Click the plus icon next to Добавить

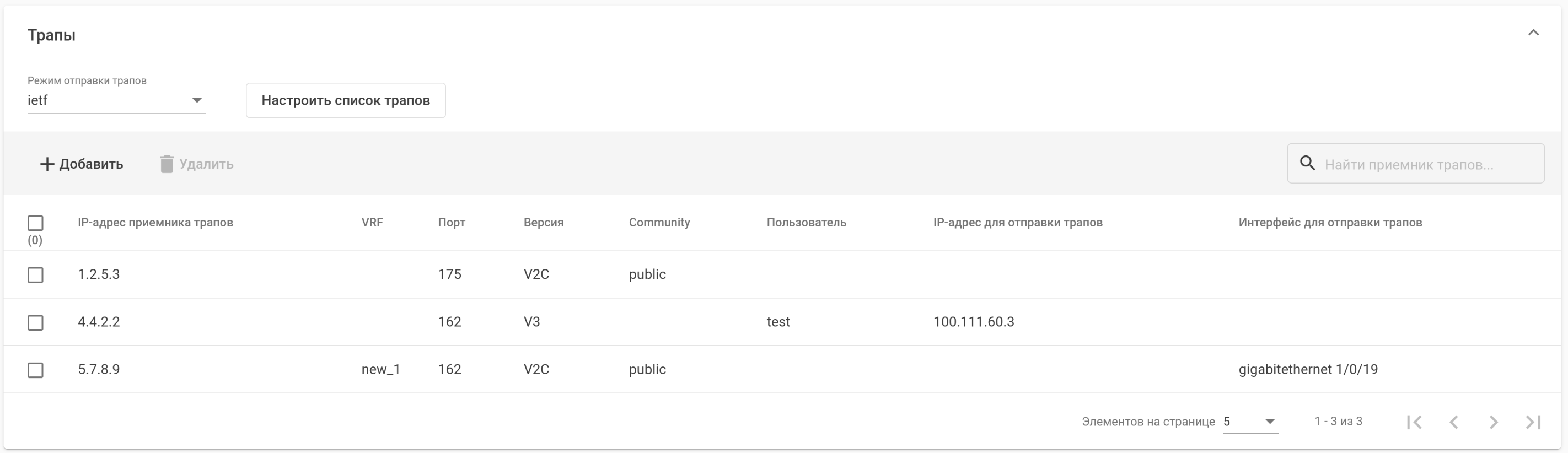click(x=47, y=164)
